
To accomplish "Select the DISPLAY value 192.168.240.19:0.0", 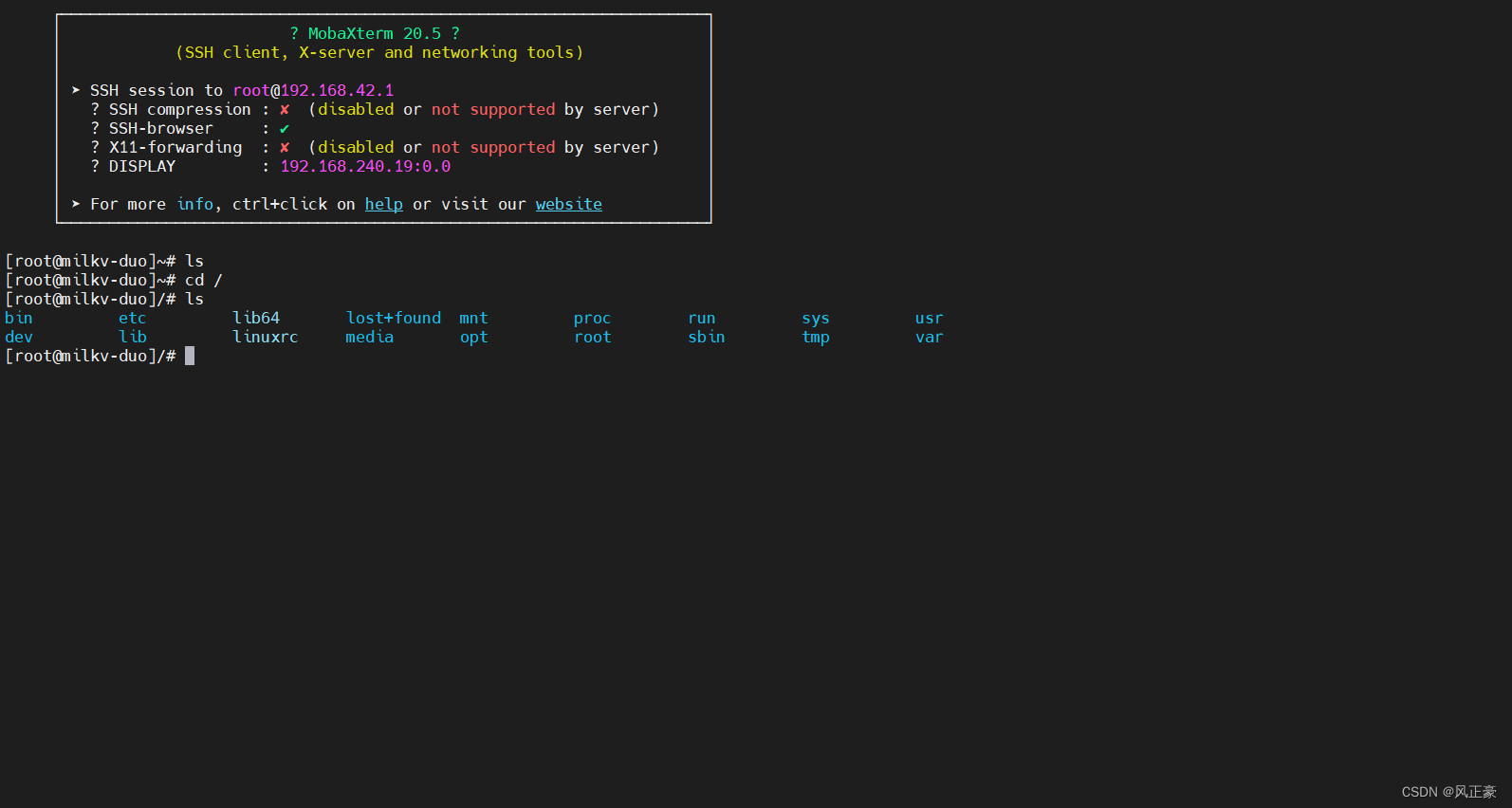I will click(x=365, y=166).
